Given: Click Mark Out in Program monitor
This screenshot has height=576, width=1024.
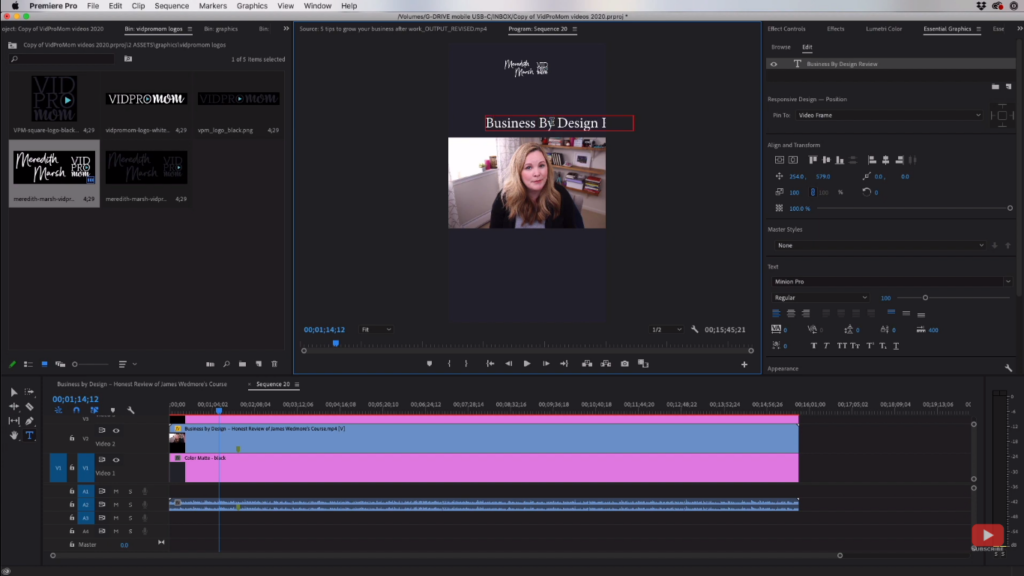Looking at the screenshot, I should pyautogui.click(x=466, y=364).
